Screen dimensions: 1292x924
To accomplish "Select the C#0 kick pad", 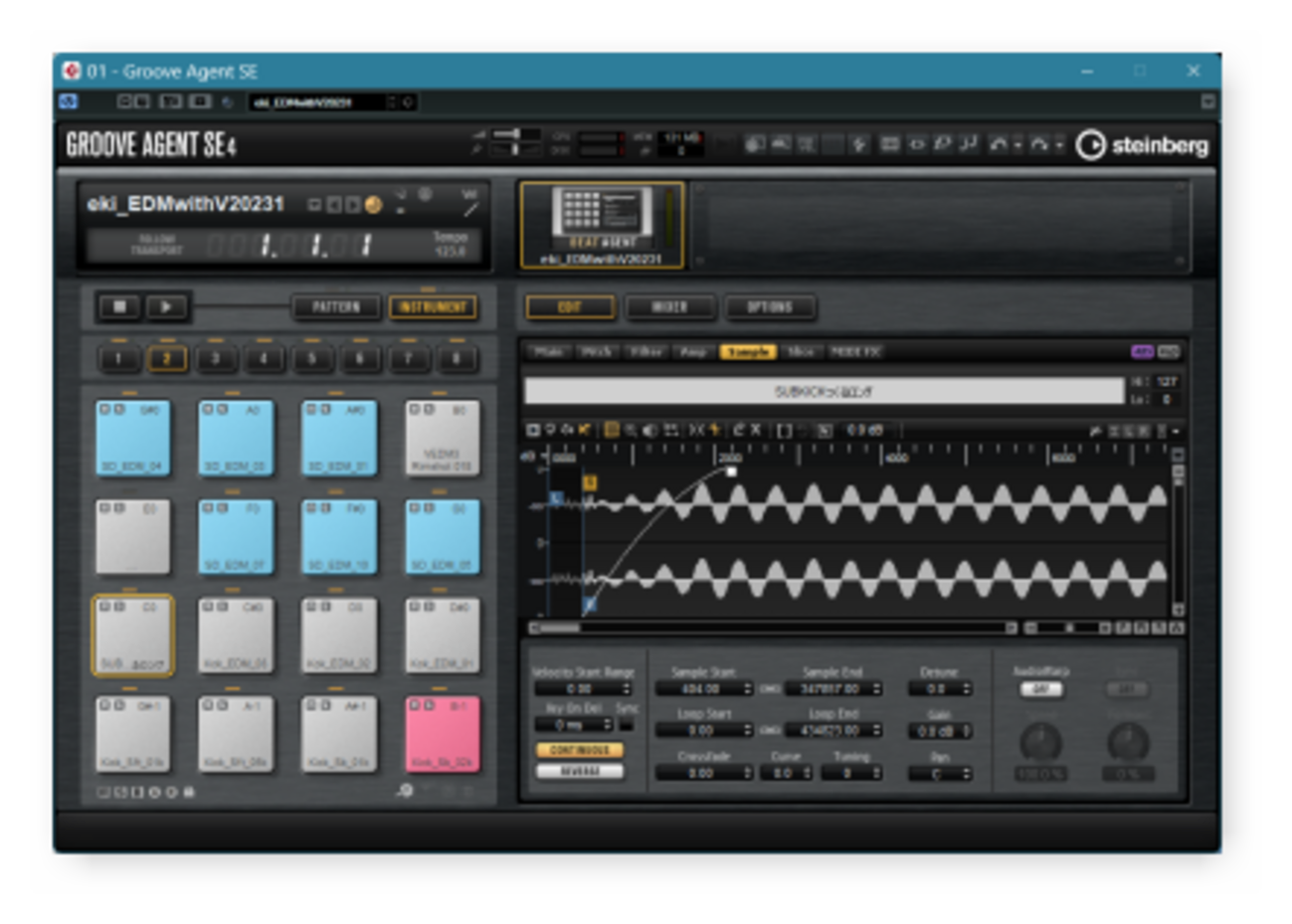I will tap(237, 636).
